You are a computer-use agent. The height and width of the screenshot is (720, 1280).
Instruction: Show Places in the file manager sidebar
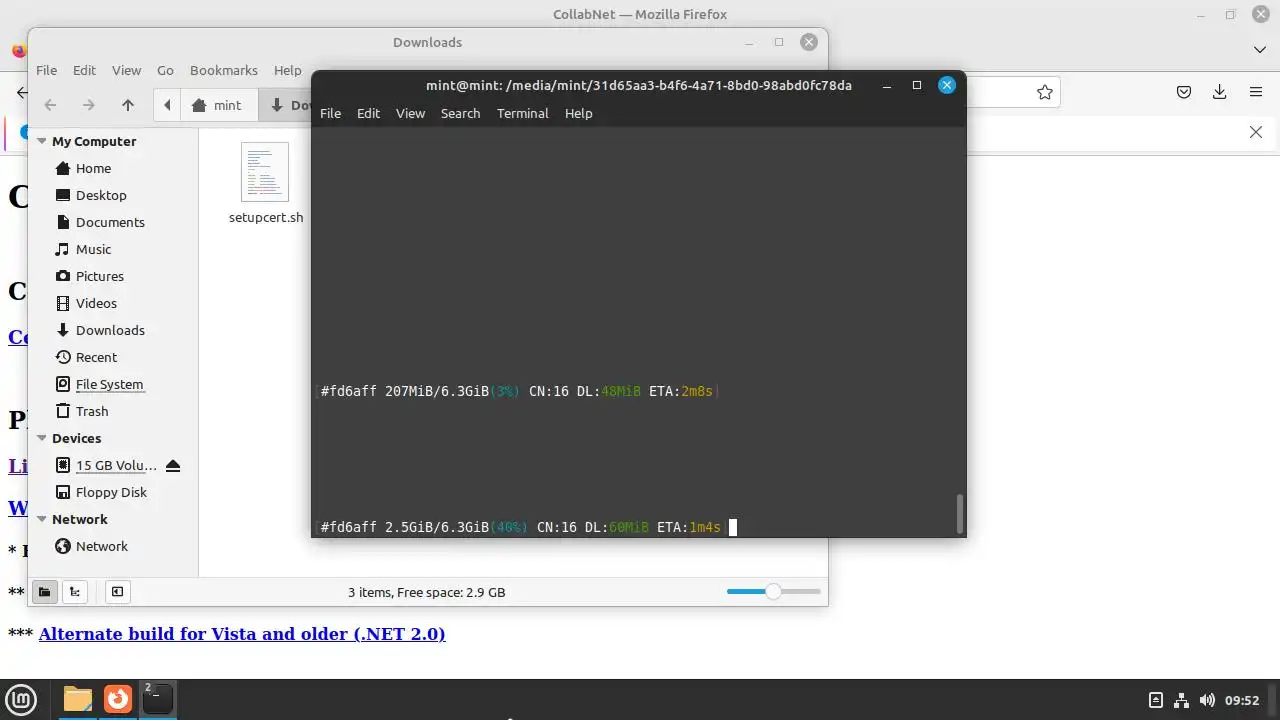pos(44,592)
